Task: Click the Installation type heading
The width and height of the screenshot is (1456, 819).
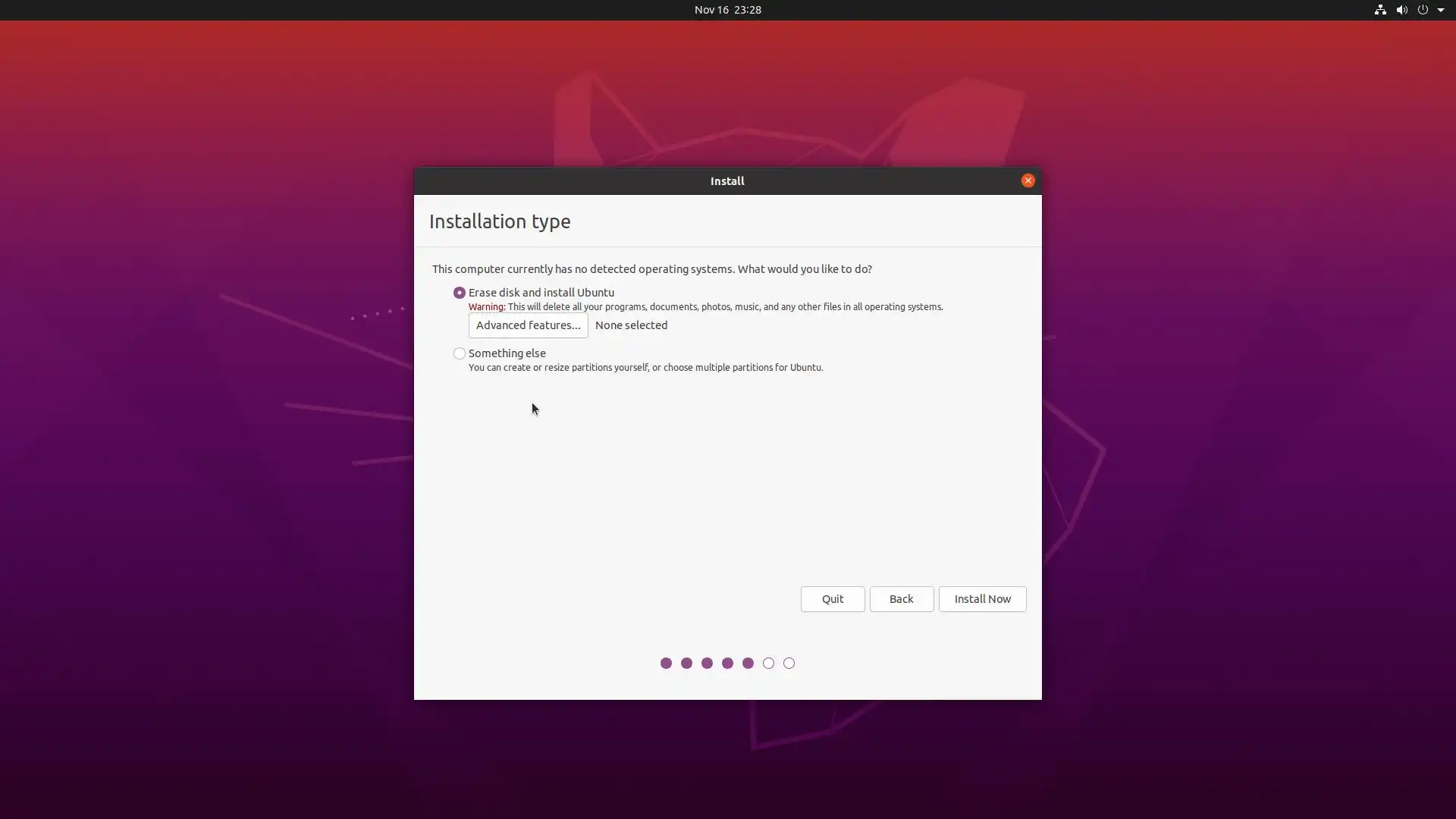Action: point(500,221)
